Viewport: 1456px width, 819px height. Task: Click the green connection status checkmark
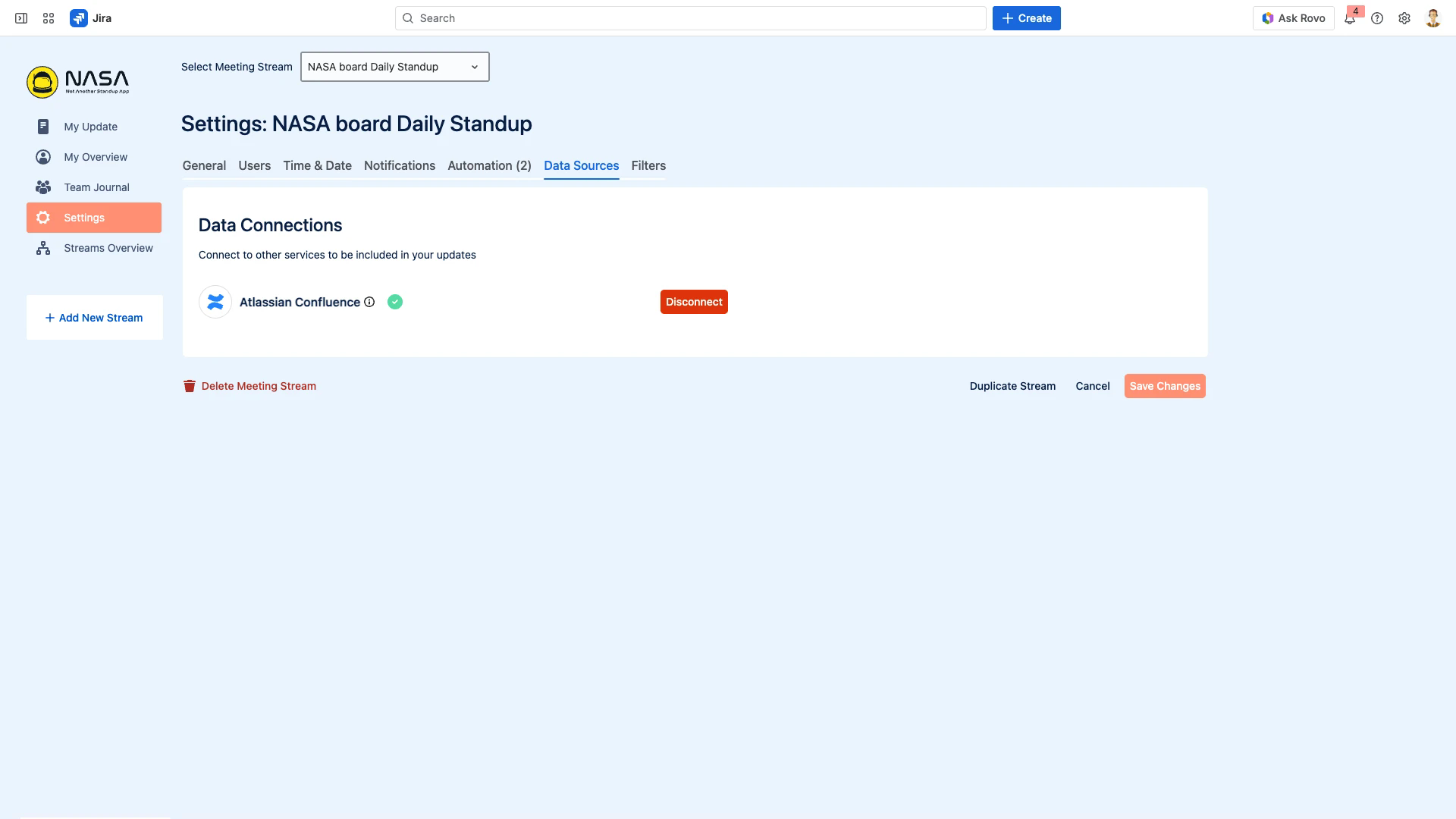(x=394, y=301)
